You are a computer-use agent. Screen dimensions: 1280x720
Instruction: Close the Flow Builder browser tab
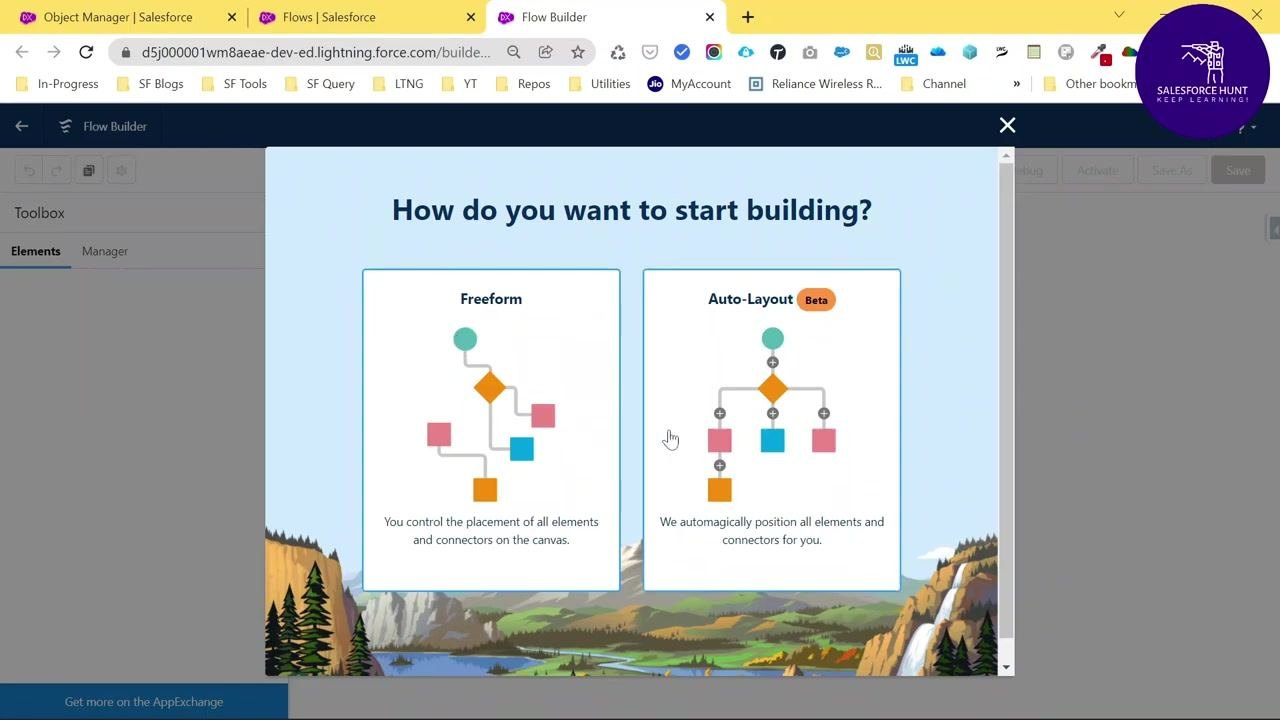tap(710, 17)
